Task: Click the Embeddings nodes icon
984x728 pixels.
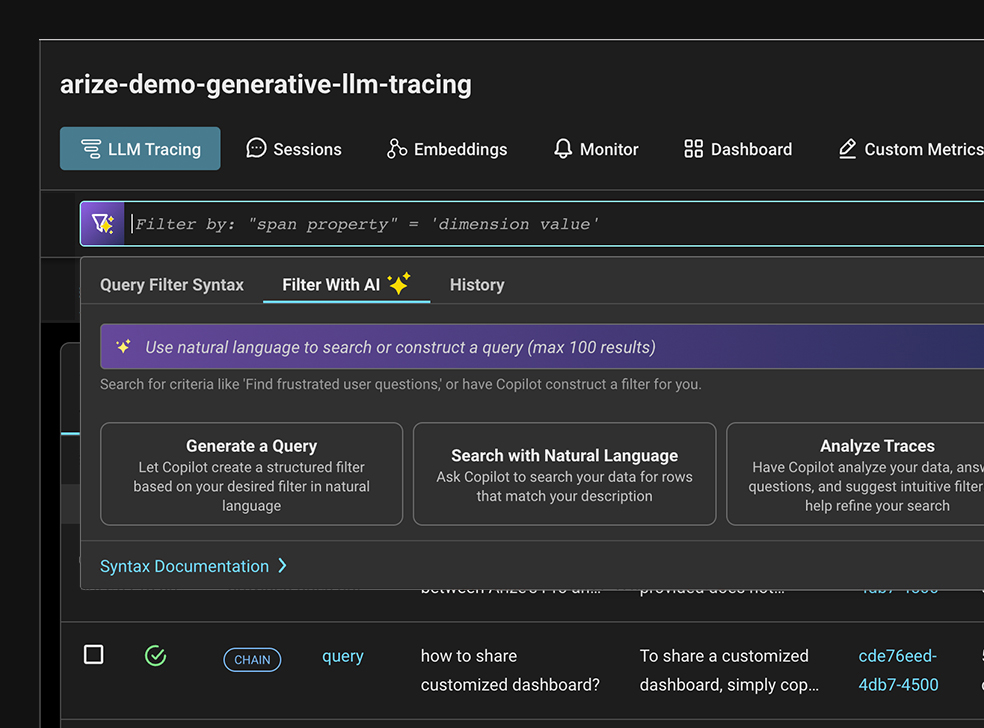Action: (397, 149)
